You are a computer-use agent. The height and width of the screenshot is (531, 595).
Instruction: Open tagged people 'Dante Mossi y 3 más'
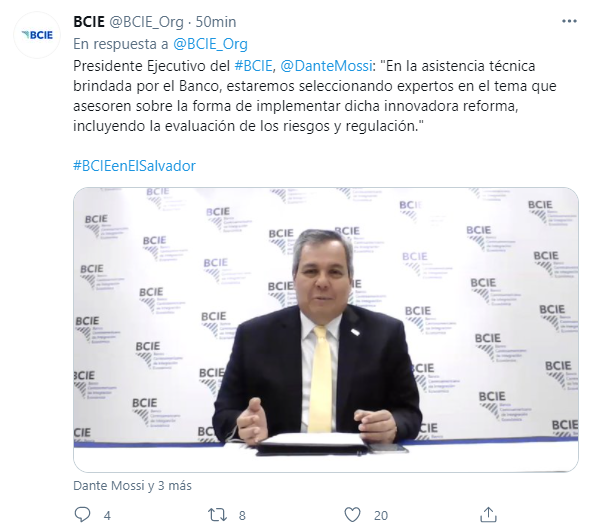[x=132, y=485]
